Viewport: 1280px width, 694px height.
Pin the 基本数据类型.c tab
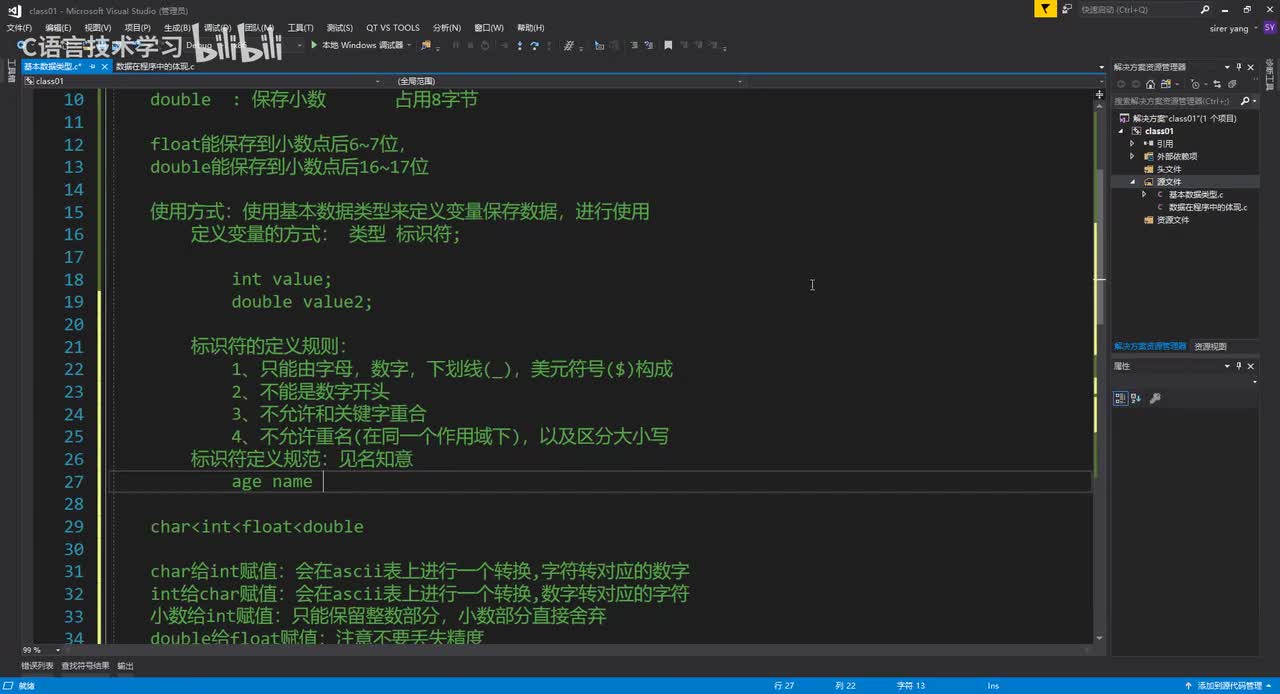point(92,66)
